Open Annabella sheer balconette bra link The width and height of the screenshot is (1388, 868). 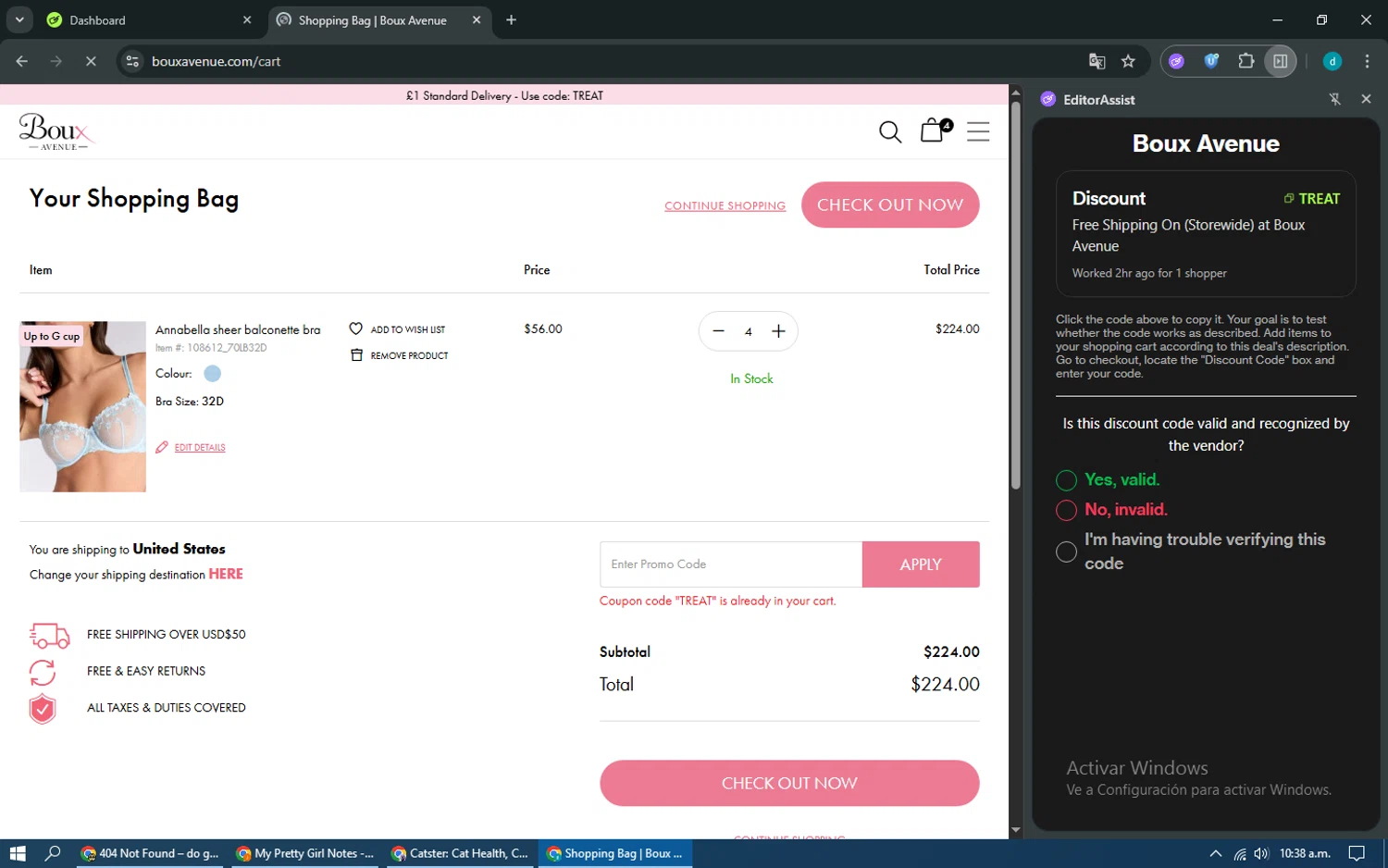pyautogui.click(x=238, y=329)
